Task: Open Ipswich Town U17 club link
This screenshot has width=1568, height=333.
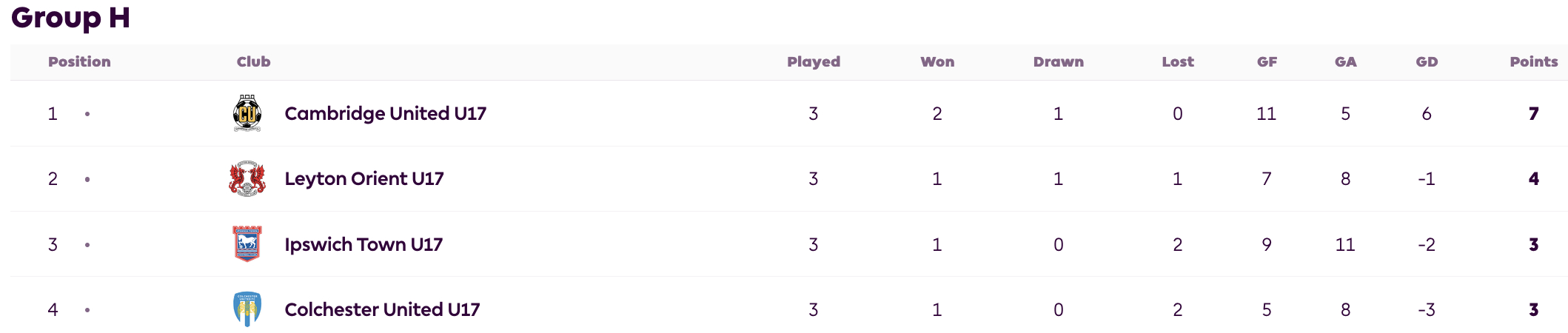Action: tap(363, 244)
